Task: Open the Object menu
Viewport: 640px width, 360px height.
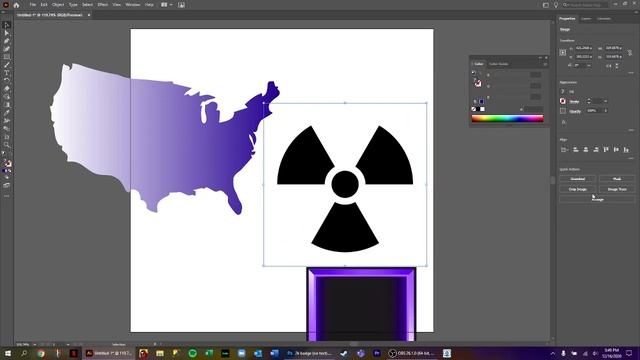Action: point(58,4)
